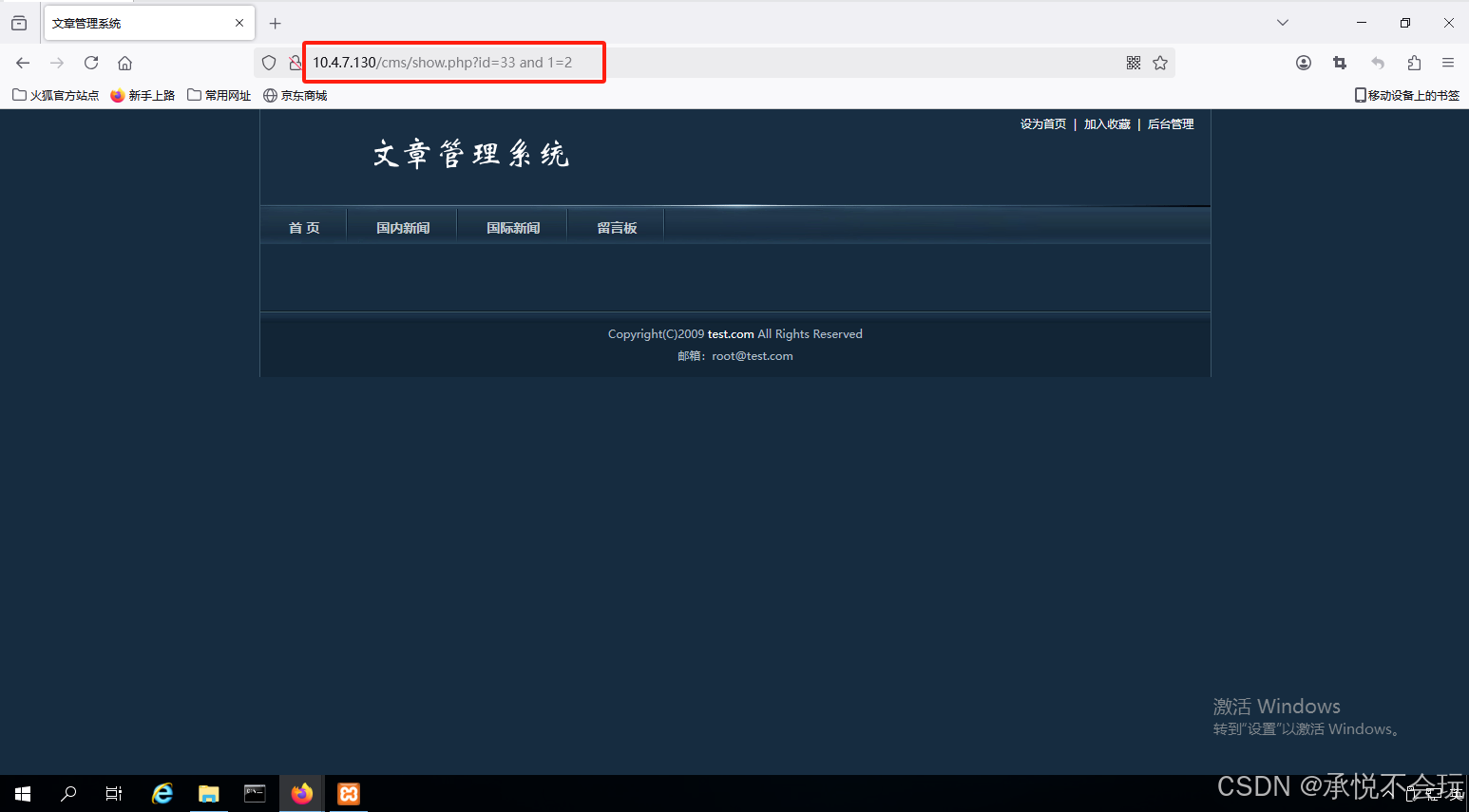Image resolution: width=1469 pixels, height=812 pixels.
Task: Open 留言板 navigation tab
Action: coord(617,228)
